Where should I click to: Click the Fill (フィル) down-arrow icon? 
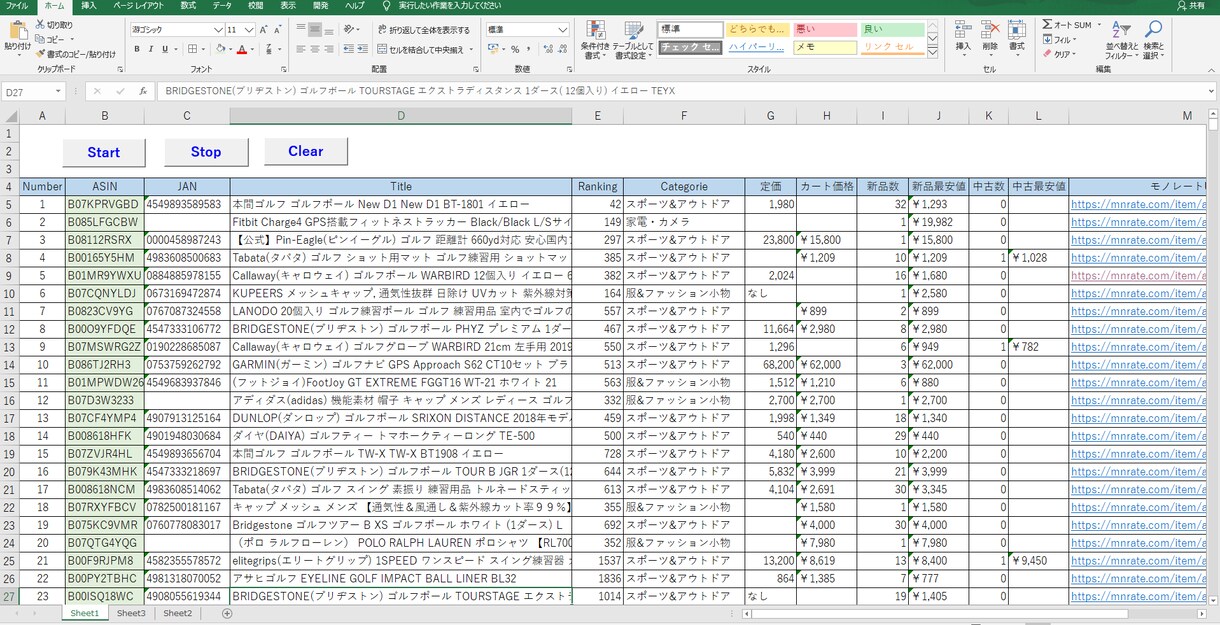[x=1047, y=40]
